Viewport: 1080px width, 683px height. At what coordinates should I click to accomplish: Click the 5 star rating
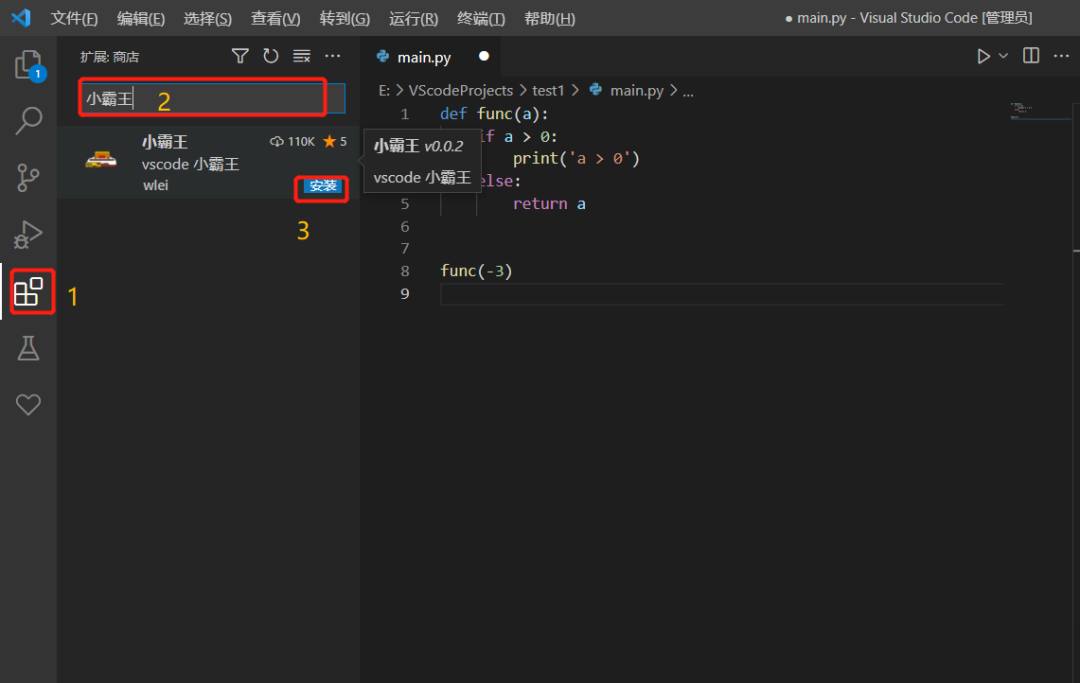pyautogui.click(x=335, y=141)
